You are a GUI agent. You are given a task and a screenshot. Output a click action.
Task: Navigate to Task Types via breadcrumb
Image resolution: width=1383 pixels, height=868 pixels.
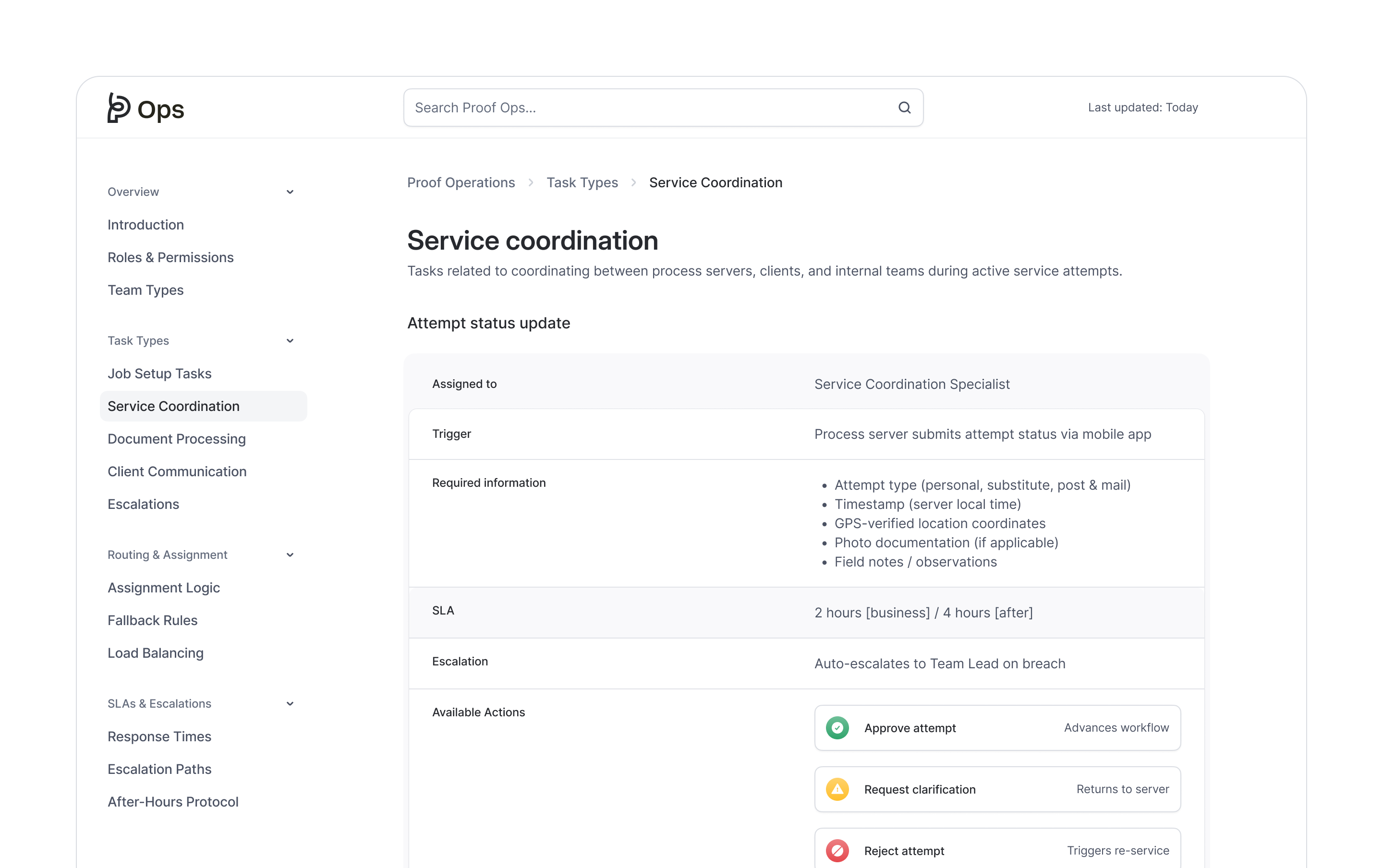582,182
